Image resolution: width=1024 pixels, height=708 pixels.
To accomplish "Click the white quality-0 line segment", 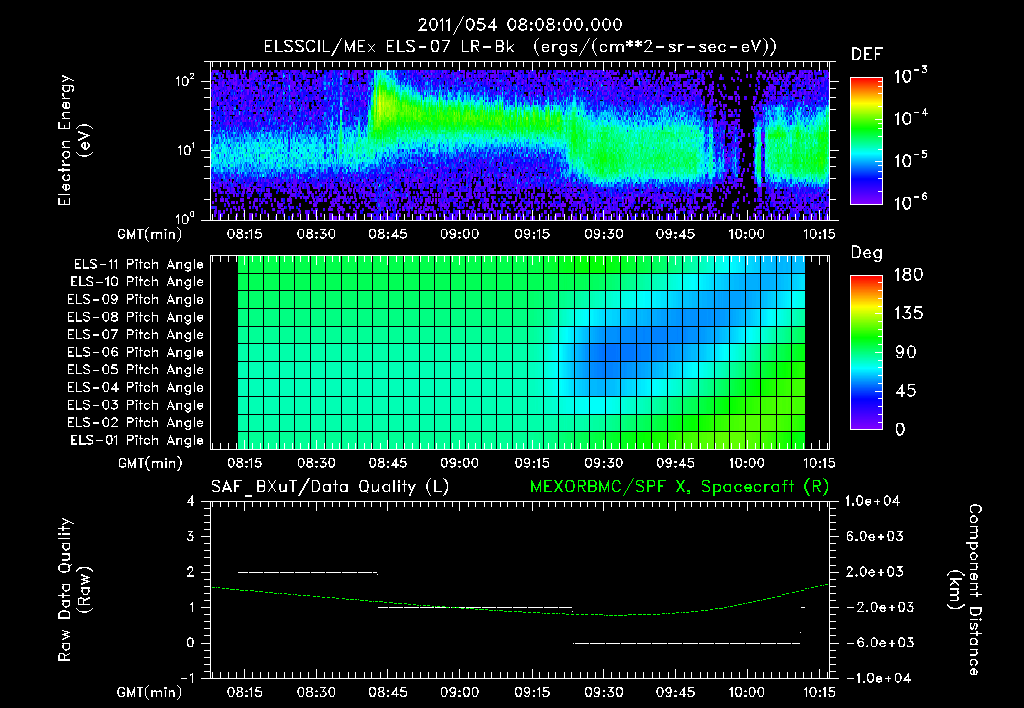I will (686, 643).
